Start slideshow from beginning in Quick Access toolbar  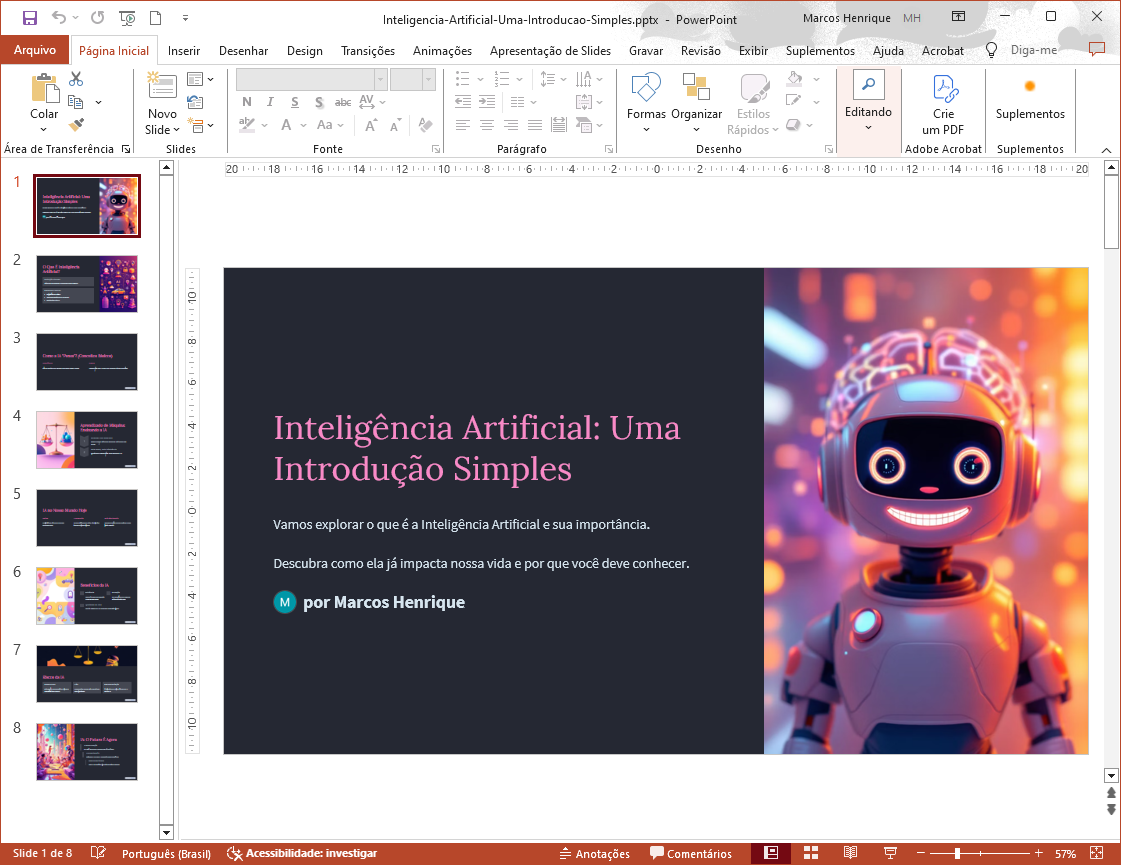tap(127, 18)
